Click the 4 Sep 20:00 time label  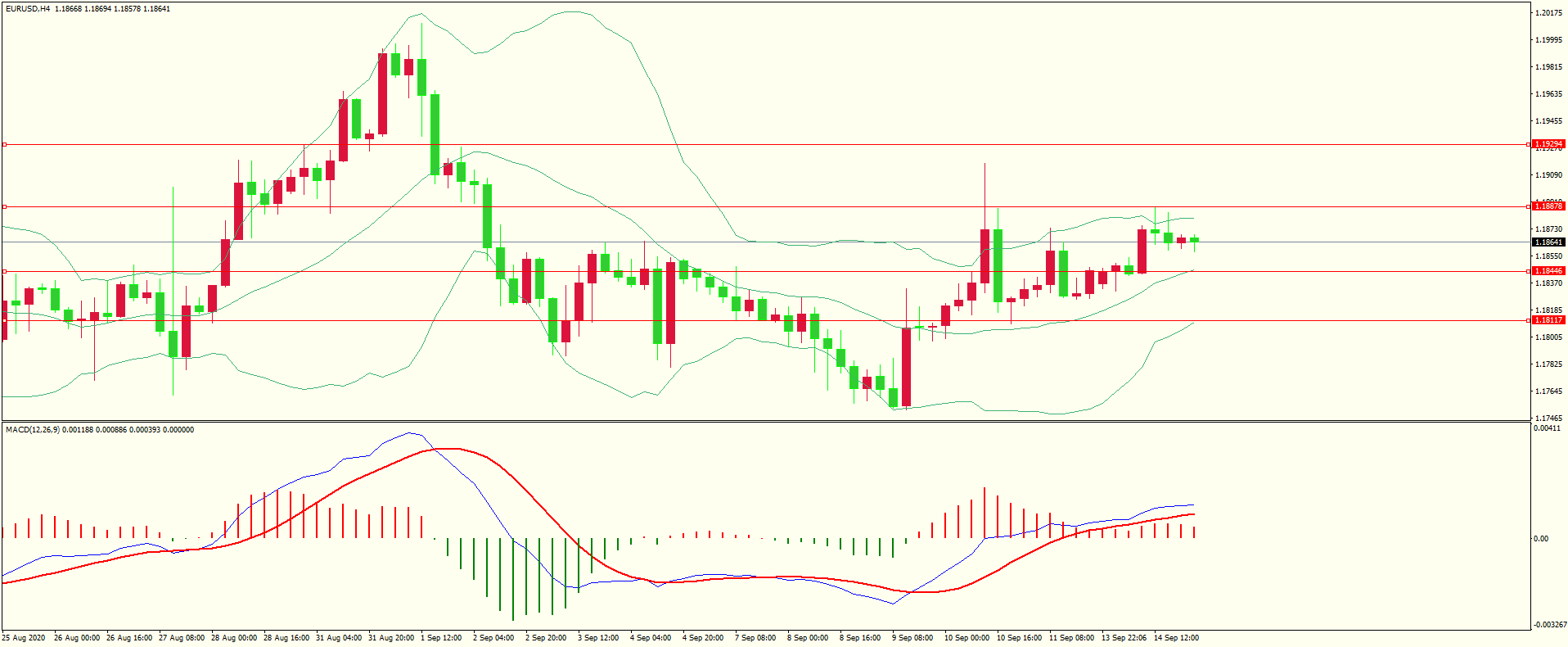click(703, 638)
